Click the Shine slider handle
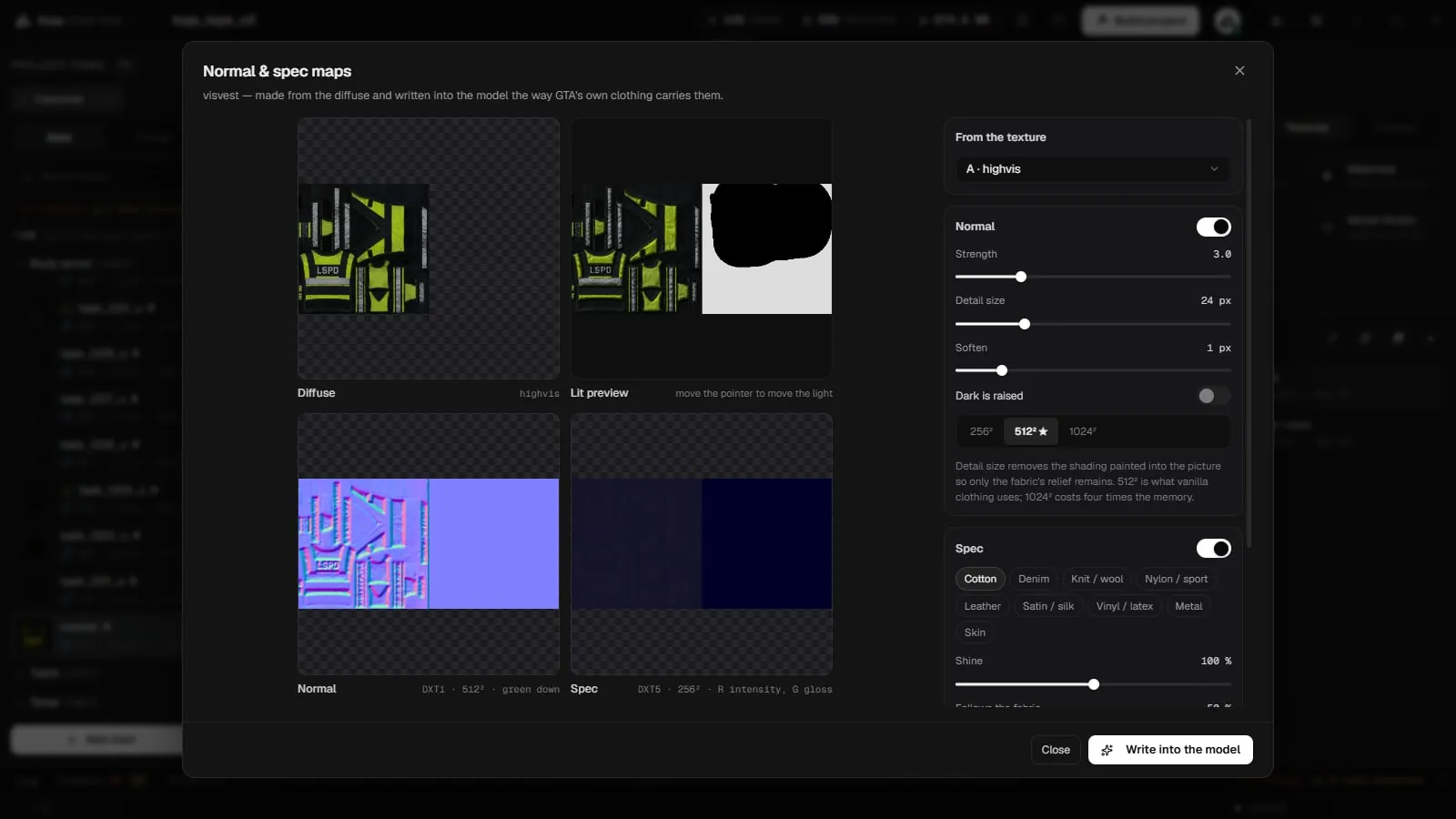Screen dimensions: 1456x819 [x=1094, y=684]
